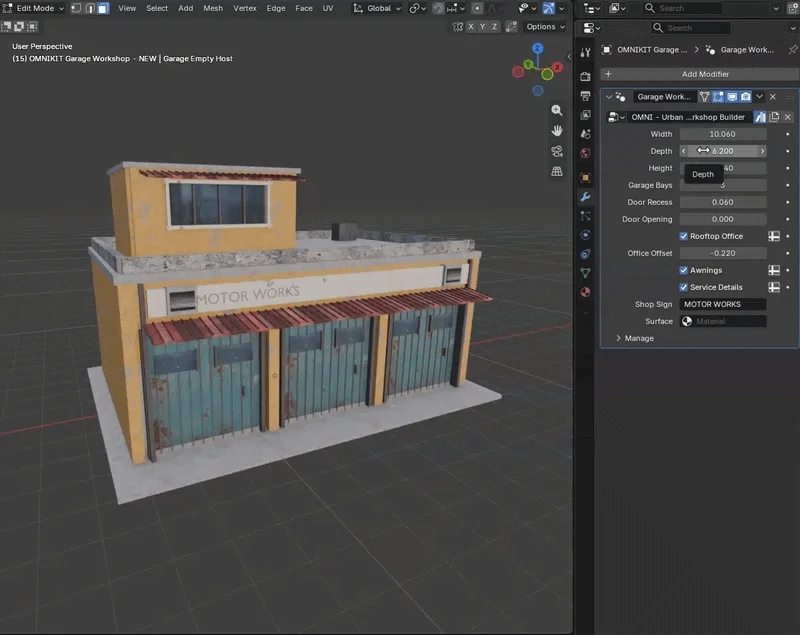The width and height of the screenshot is (800, 635).
Task: Open the Object Data properties tab
Action: 585,273
